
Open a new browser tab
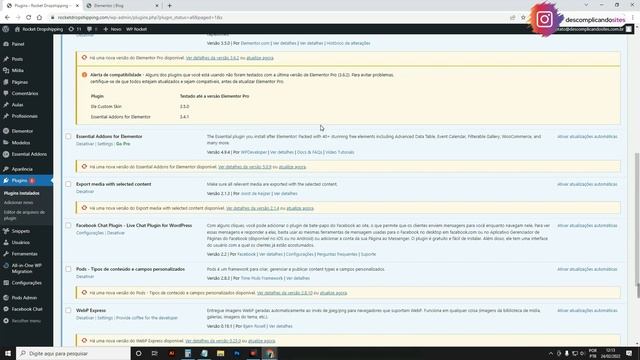(169, 6)
